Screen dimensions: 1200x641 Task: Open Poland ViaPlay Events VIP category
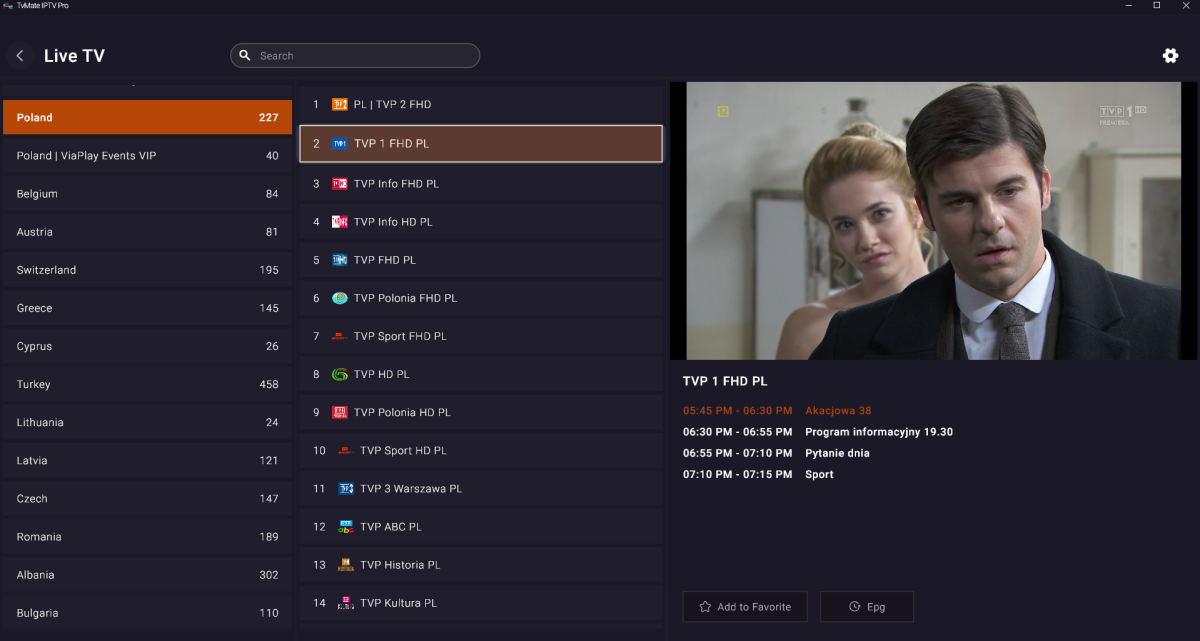(147, 156)
